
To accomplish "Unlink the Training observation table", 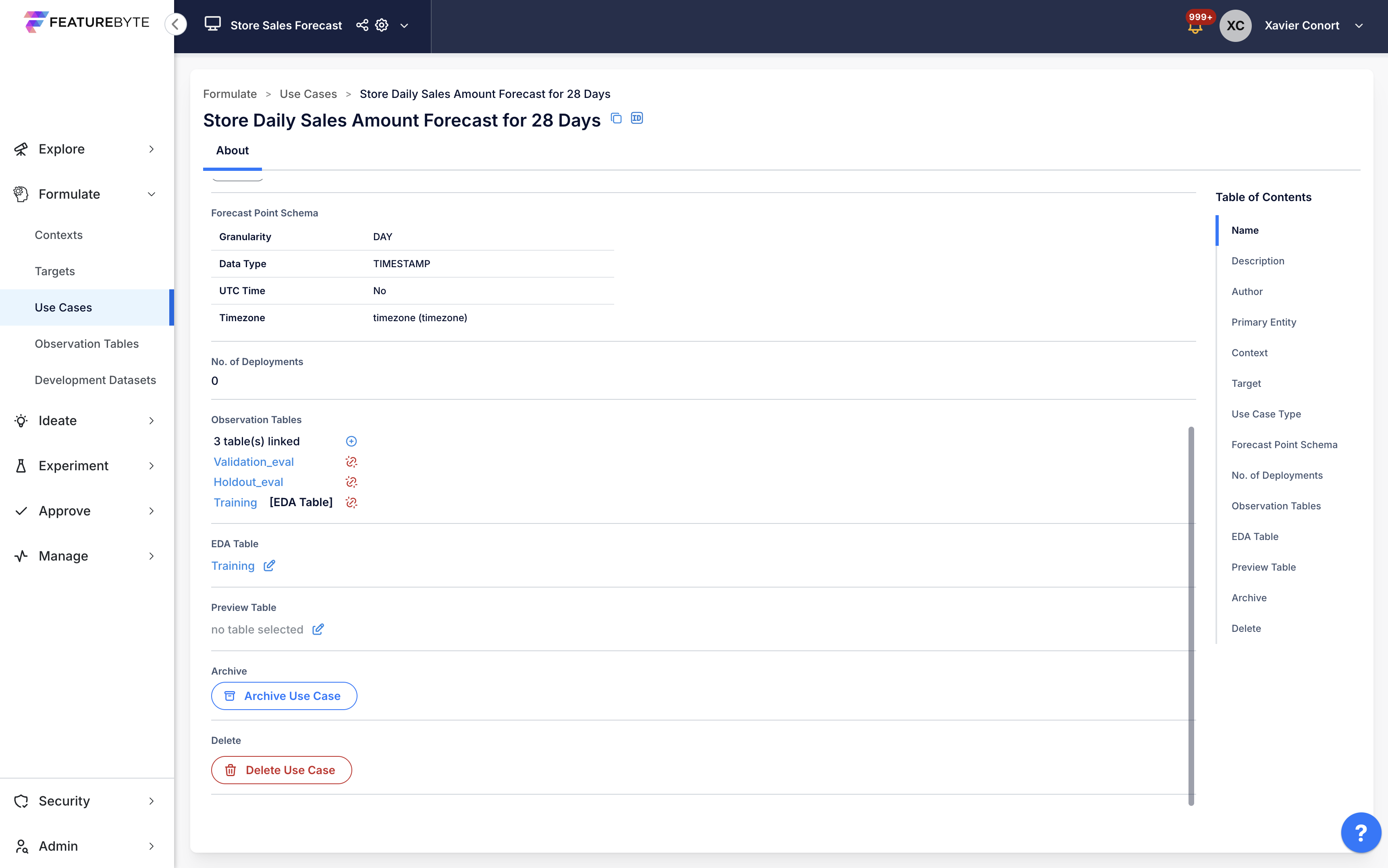I will pyautogui.click(x=351, y=503).
